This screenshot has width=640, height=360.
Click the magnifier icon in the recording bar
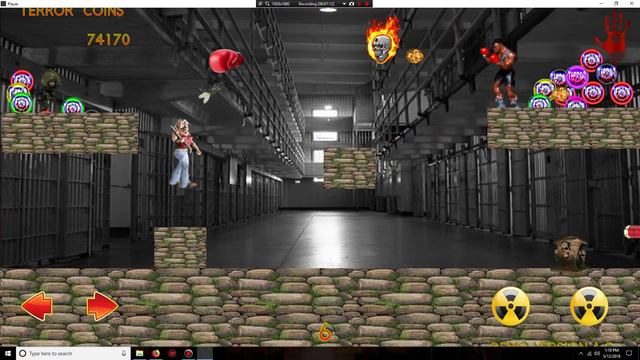pos(267,4)
